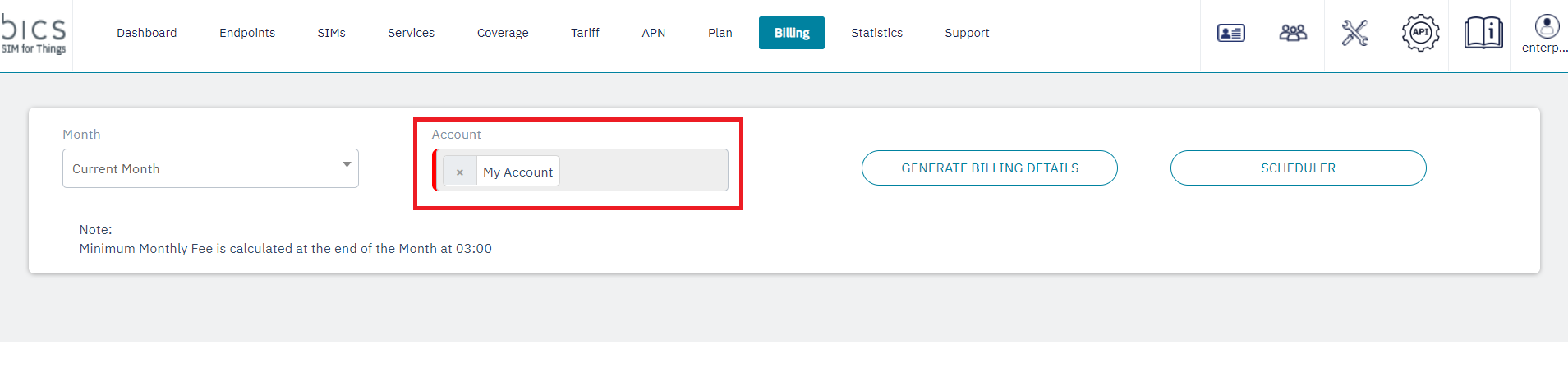Image resolution: width=1568 pixels, height=372 pixels.
Task: Go to the Statistics page
Action: (x=876, y=33)
